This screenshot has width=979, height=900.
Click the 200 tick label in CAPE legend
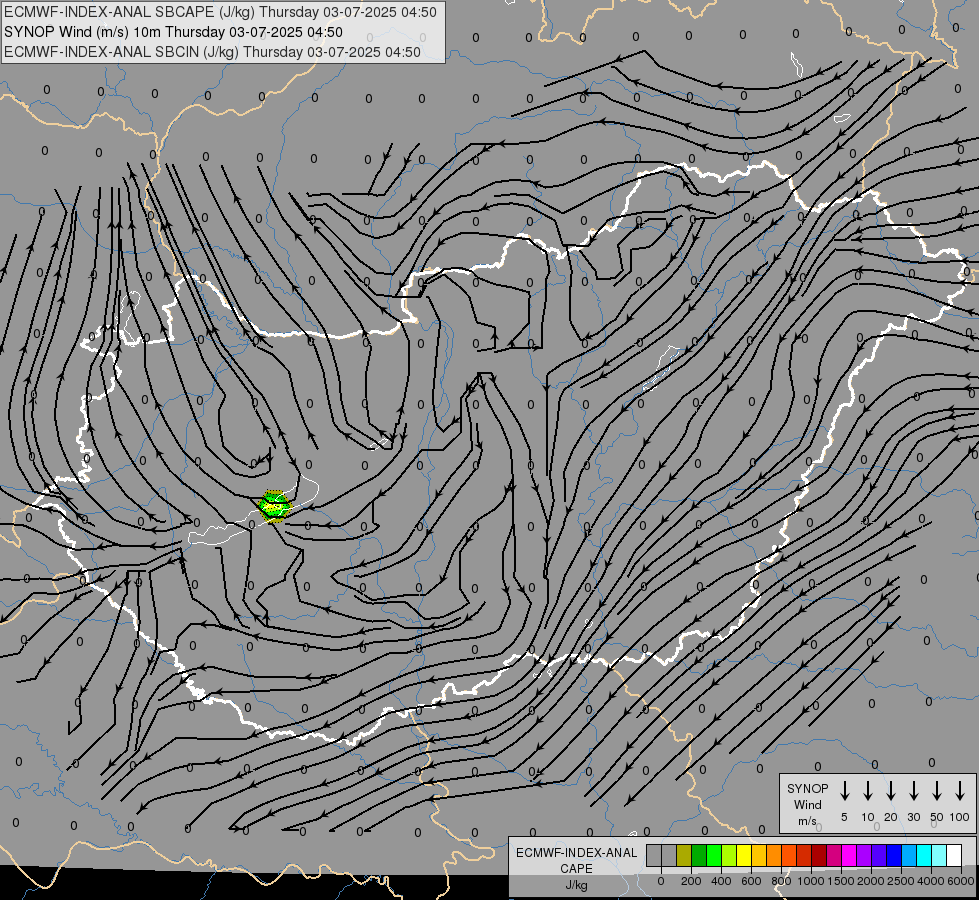(691, 881)
